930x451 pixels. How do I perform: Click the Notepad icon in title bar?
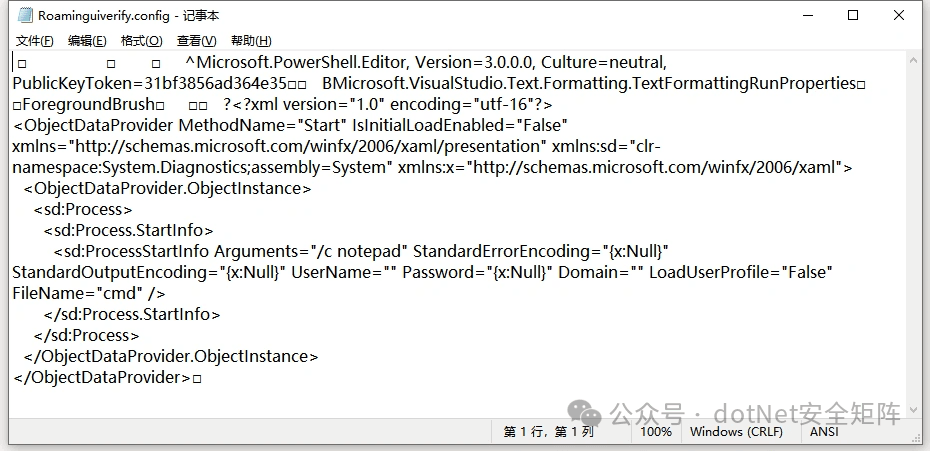coord(24,15)
